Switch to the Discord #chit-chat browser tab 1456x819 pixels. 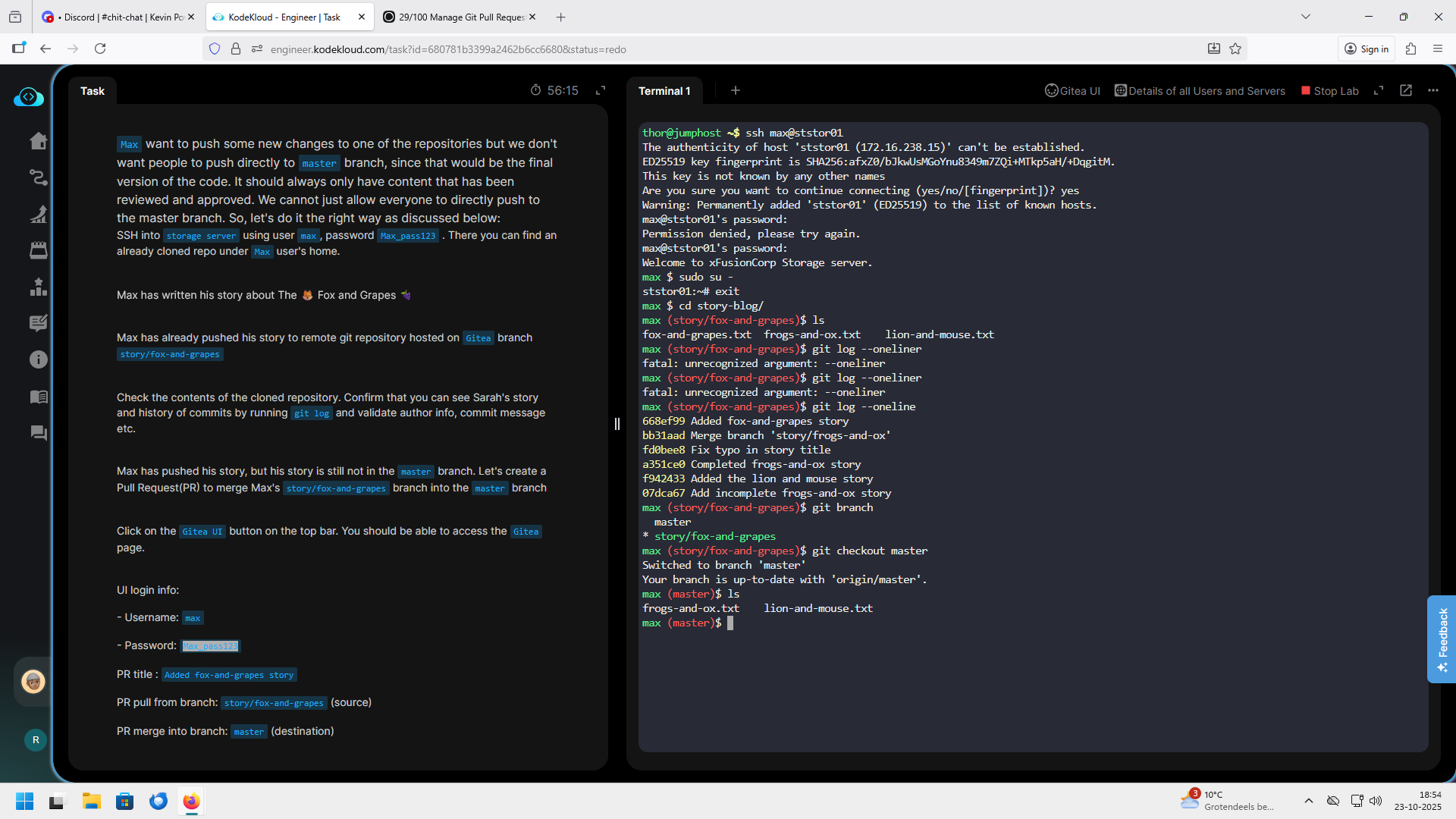pyautogui.click(x=116, y=17)
